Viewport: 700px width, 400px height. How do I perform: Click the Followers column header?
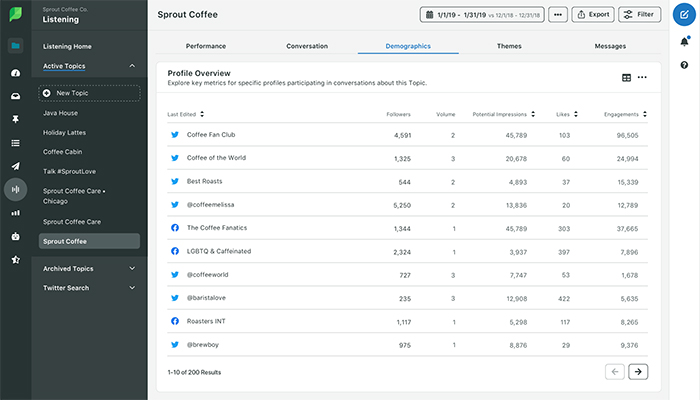pyautogui.click(x=398, y=114)
